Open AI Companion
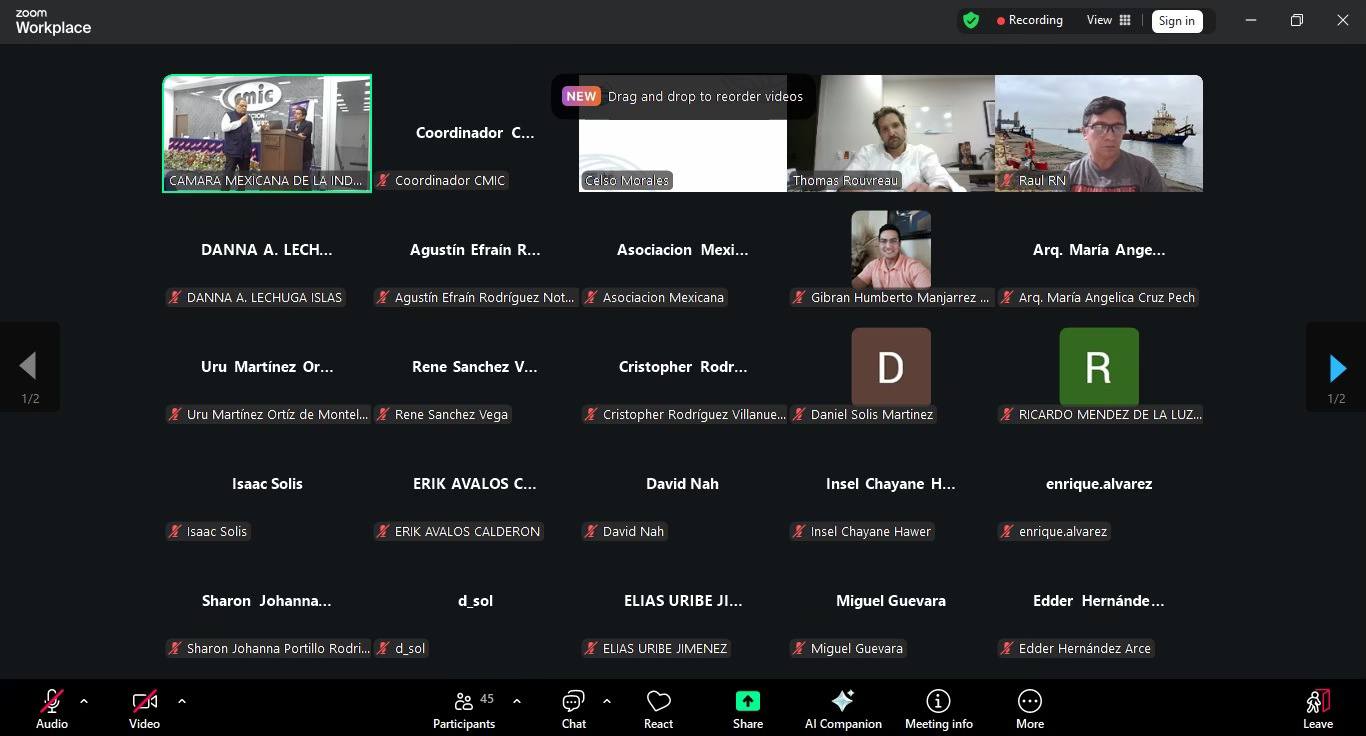 coord(843,708)
